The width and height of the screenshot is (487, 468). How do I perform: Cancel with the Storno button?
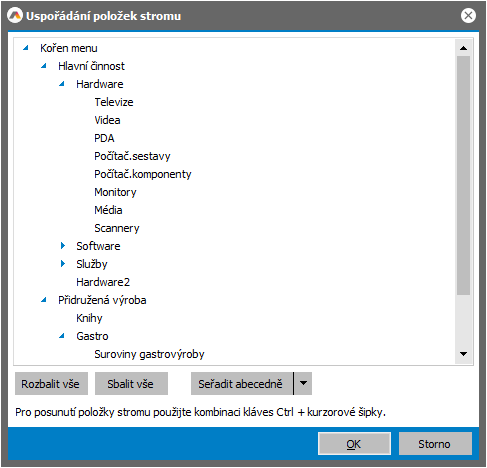pos(435,444)
